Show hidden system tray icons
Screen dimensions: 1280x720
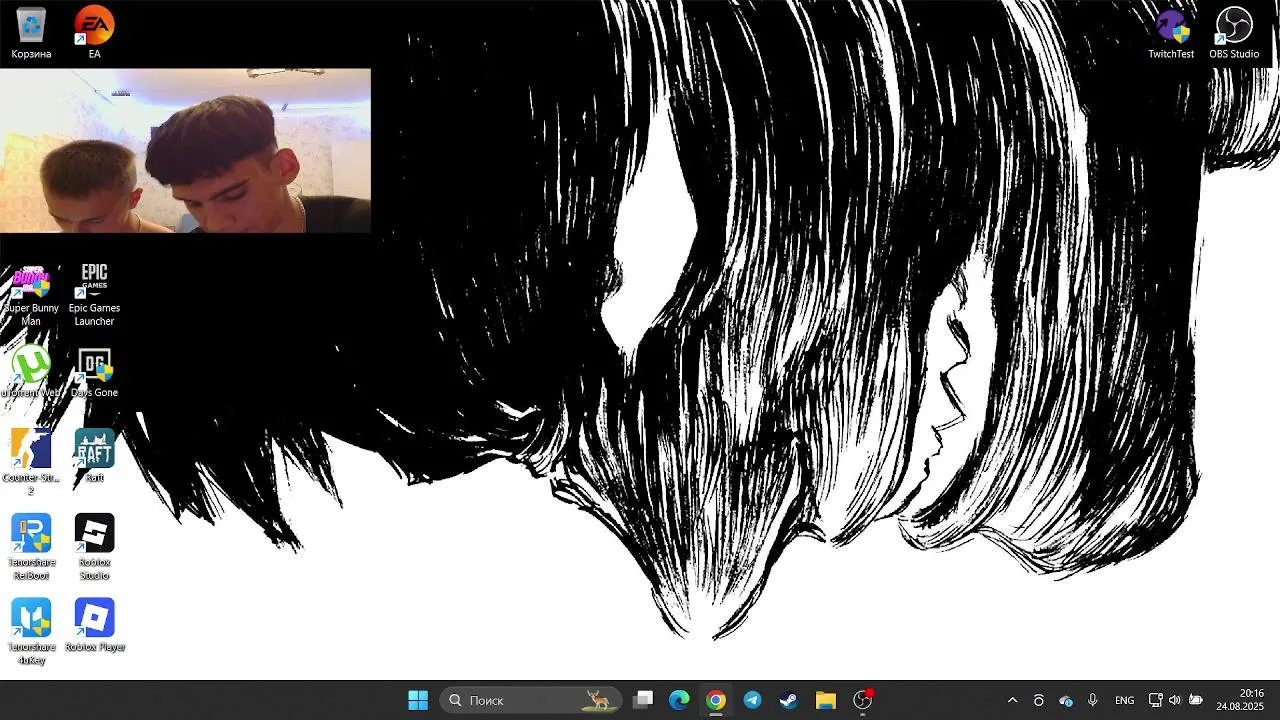pyautogui.click(x=1012, y=700)
